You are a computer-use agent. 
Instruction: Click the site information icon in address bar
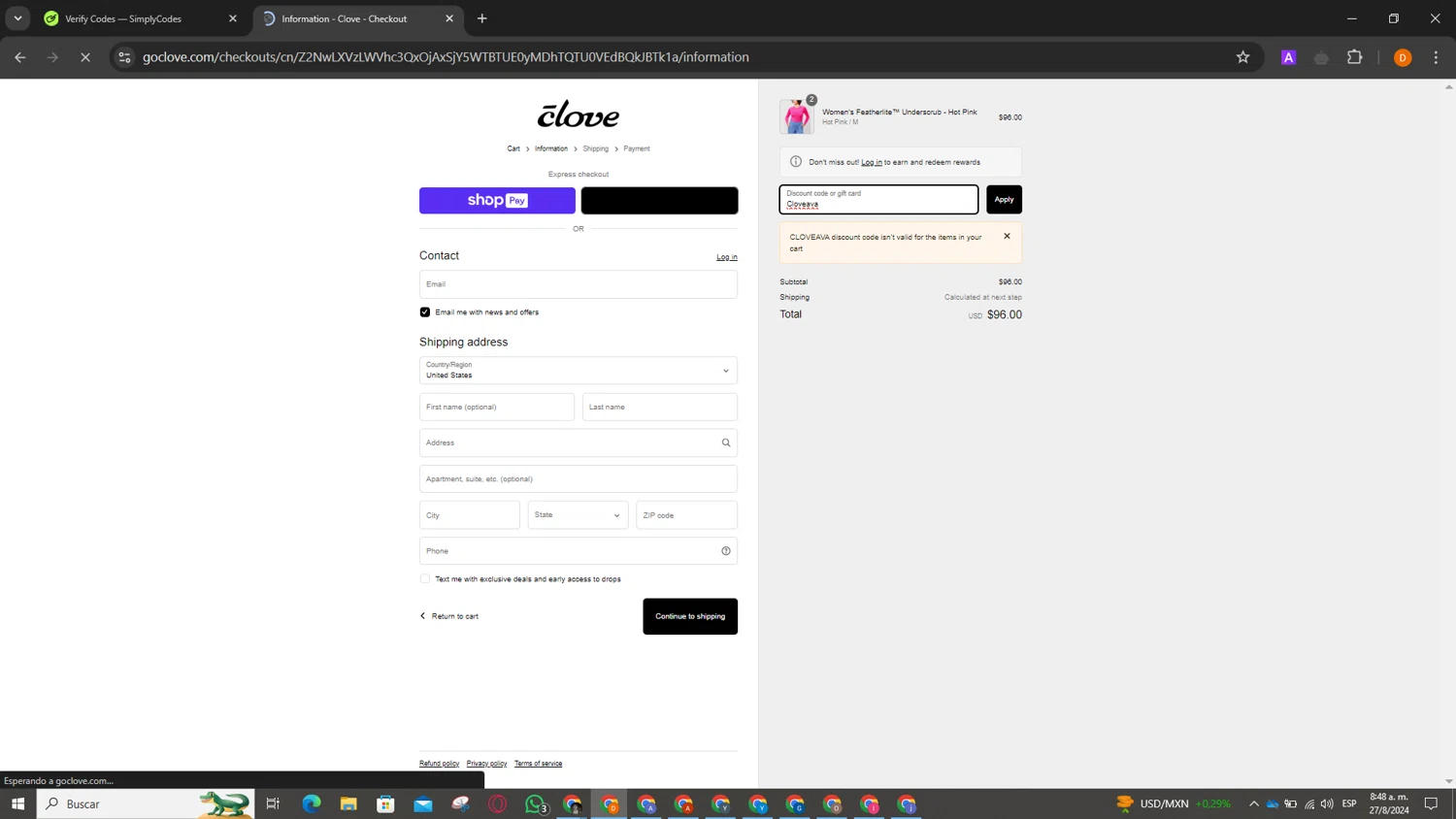pyautogui.click(x=124, y=57)
